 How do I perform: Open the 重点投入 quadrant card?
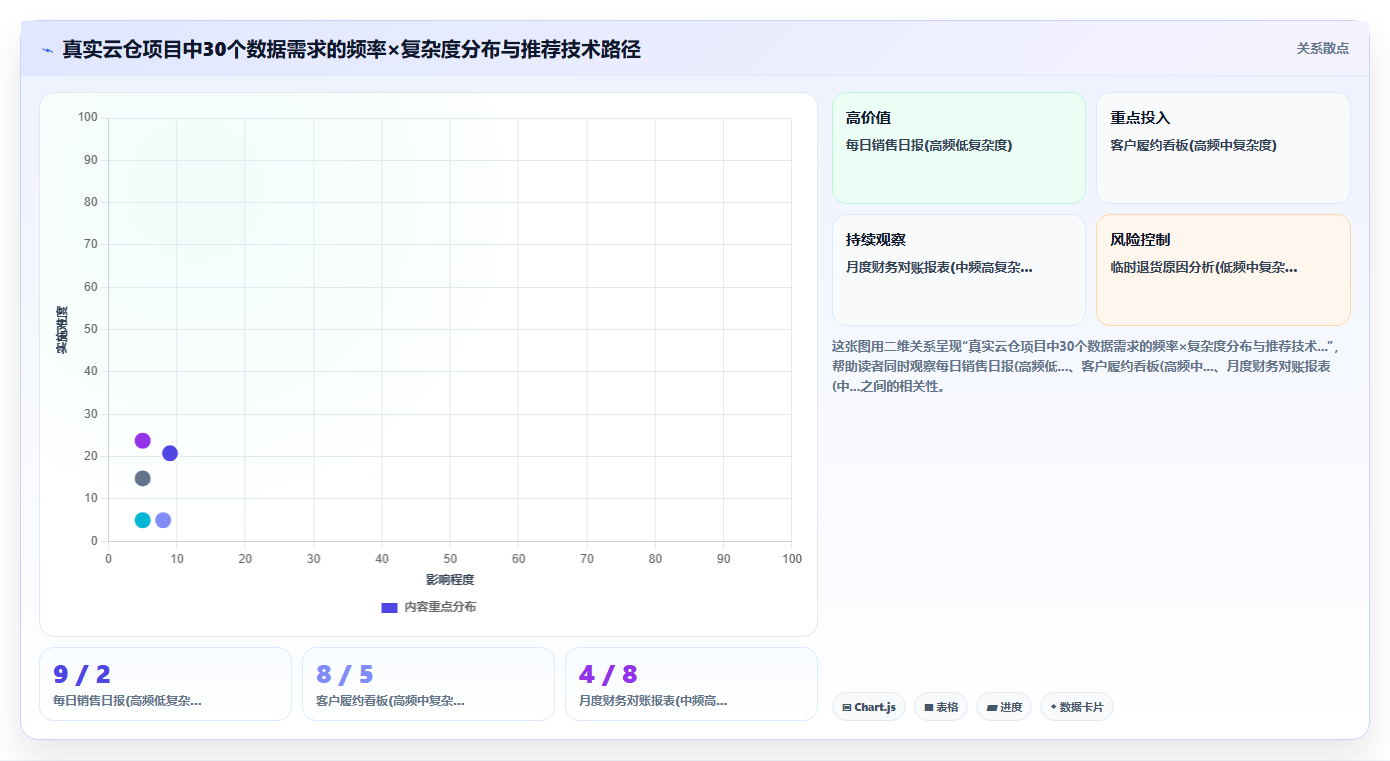[1223, 148]
